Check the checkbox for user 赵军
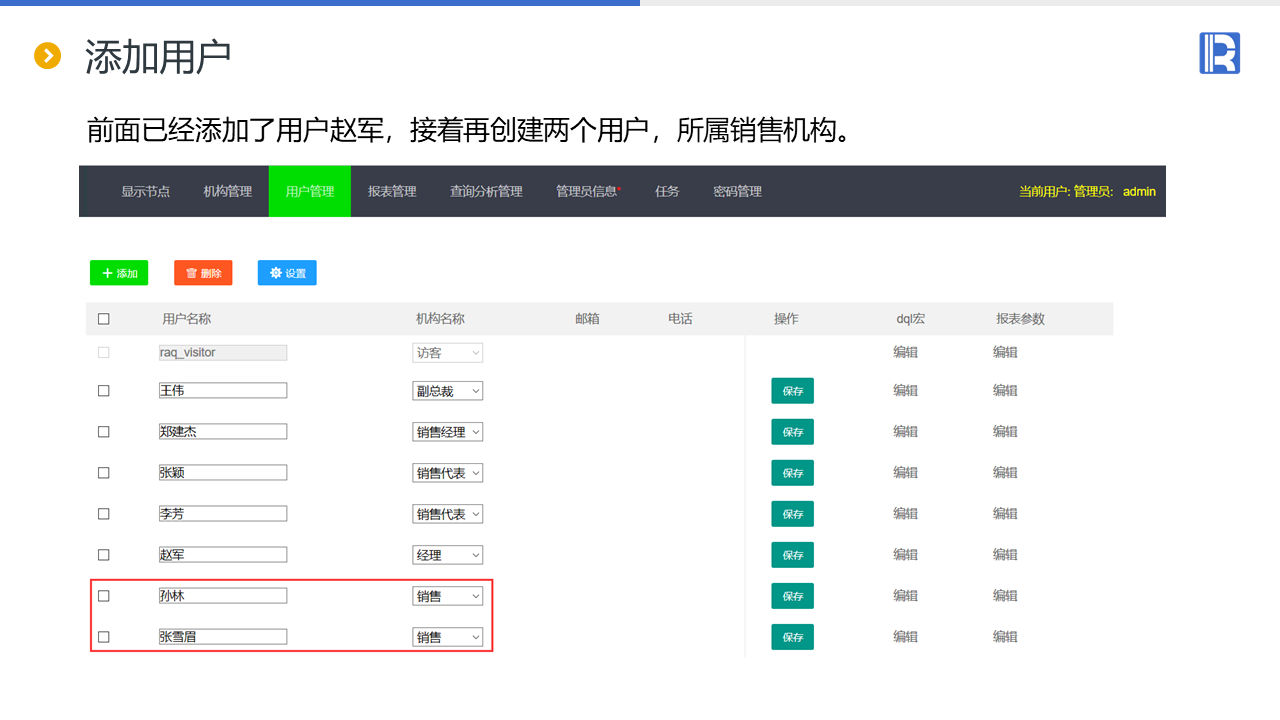The image size is (1280, 720). click(104, 555)
